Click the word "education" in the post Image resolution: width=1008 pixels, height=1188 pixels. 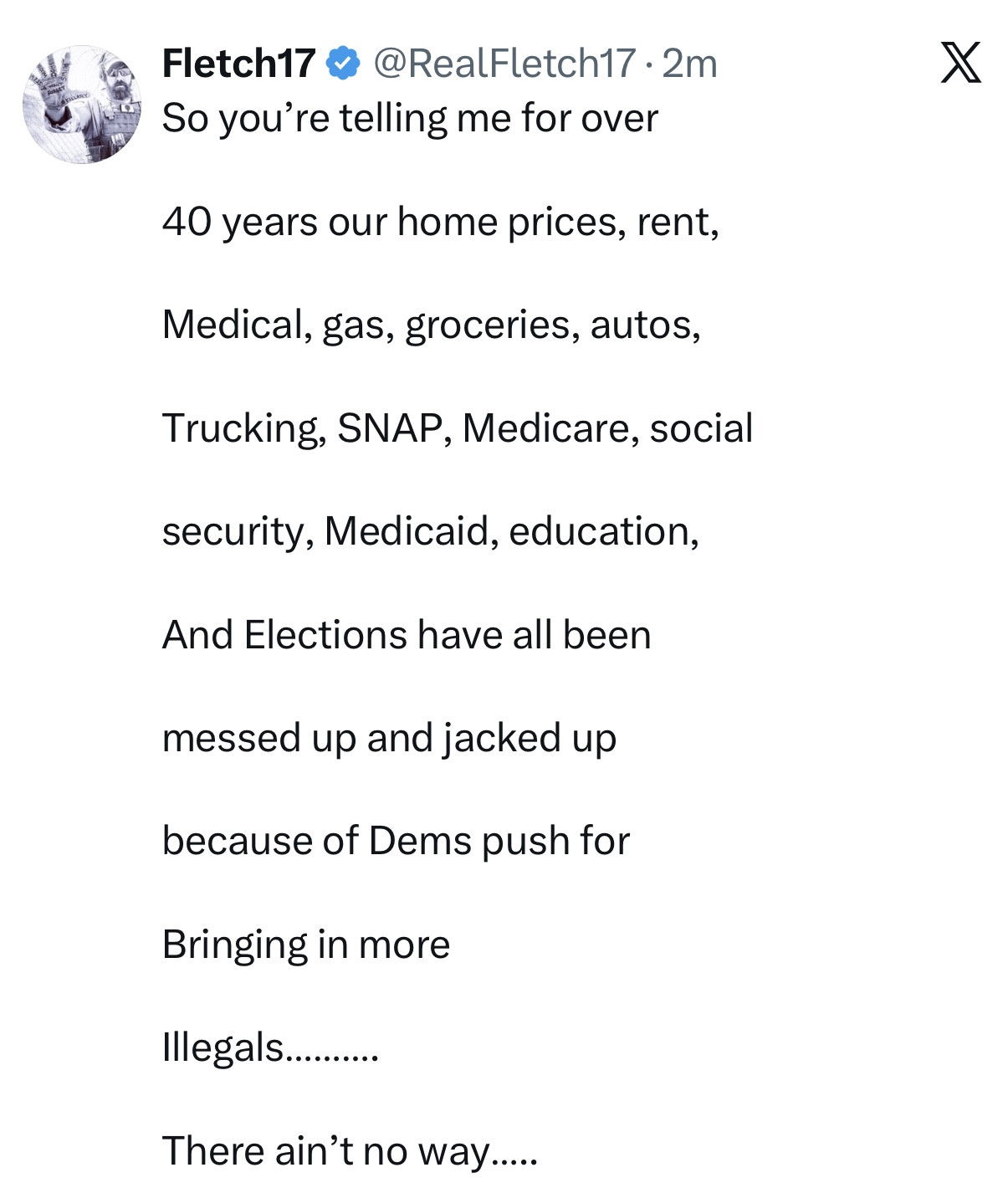(602, 531)
